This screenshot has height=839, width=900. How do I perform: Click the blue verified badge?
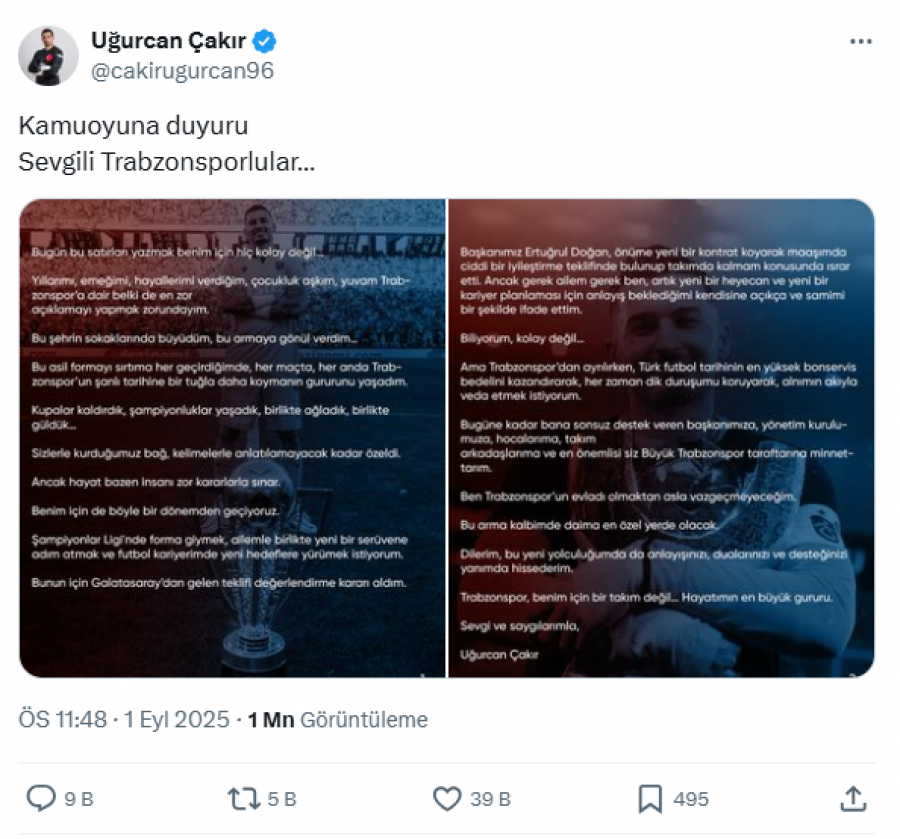pos(265,41)
